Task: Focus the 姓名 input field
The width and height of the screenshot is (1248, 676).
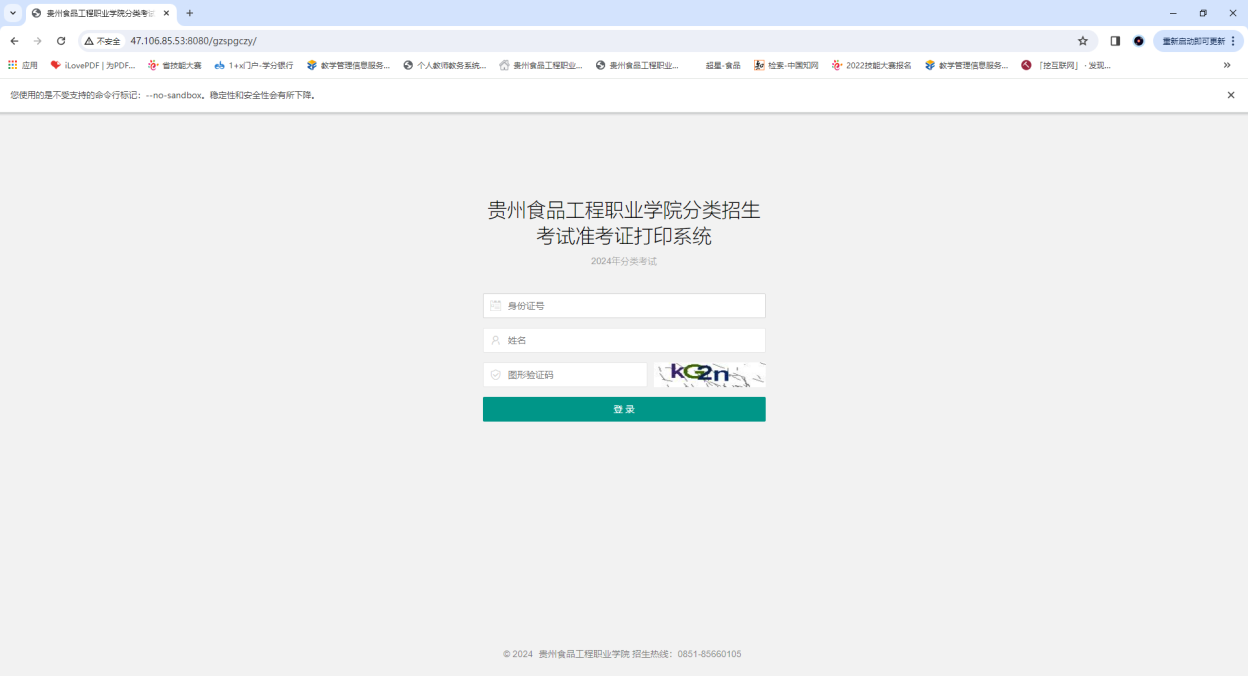Action: pyautogui.click(x=624, y=340)
